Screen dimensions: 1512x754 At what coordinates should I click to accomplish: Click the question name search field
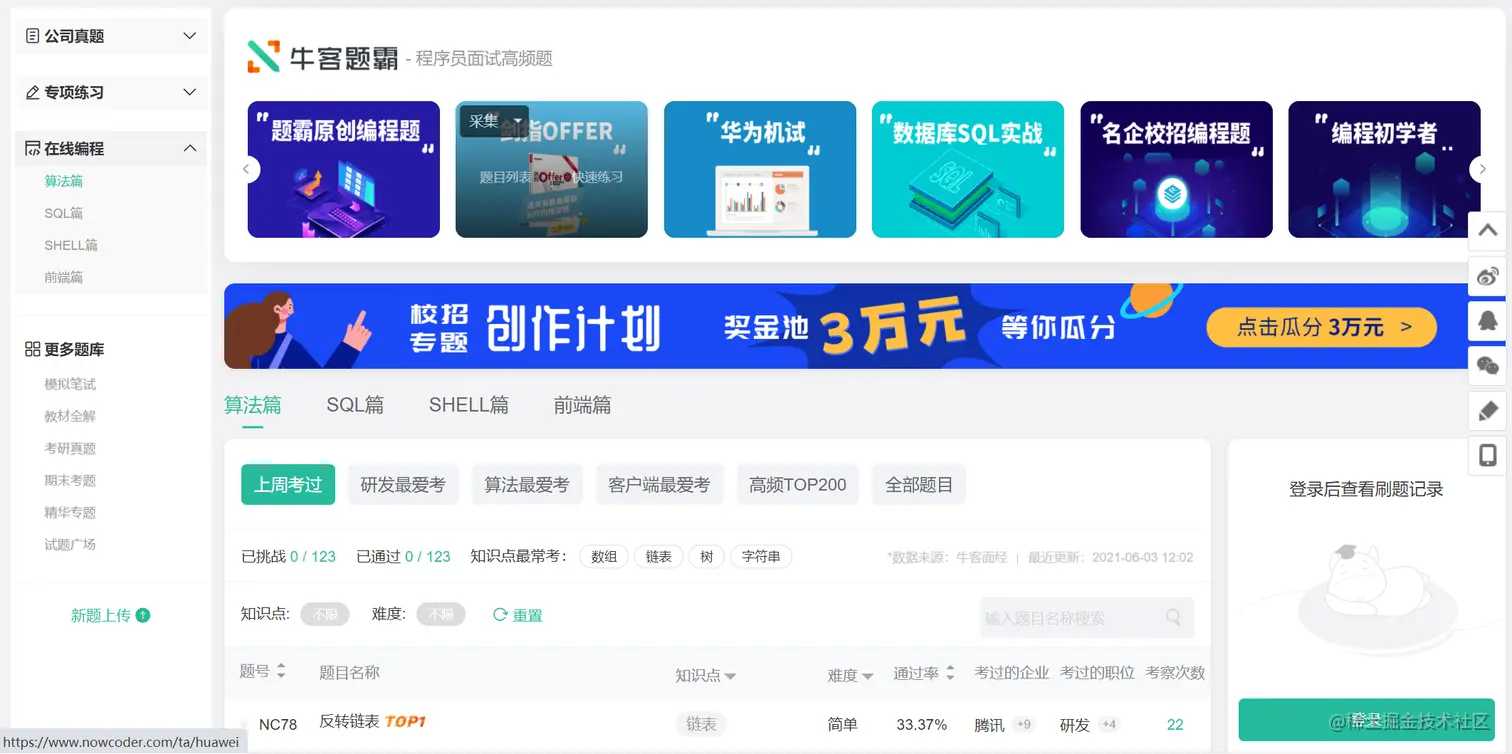pyautogui.click(x=1087, y=618)
